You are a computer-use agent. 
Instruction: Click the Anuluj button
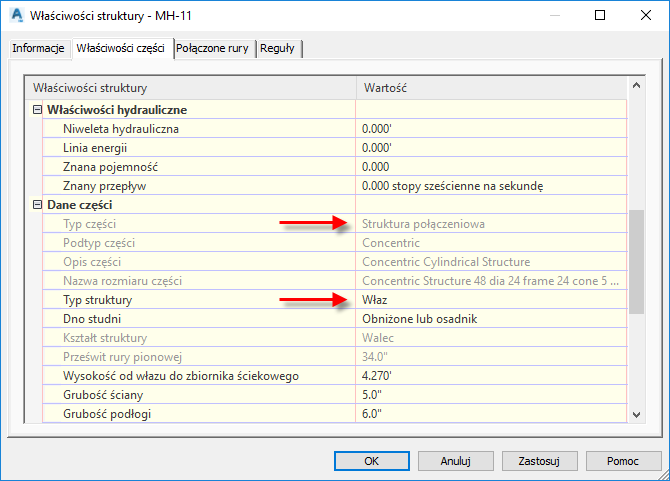coord(455,461)
